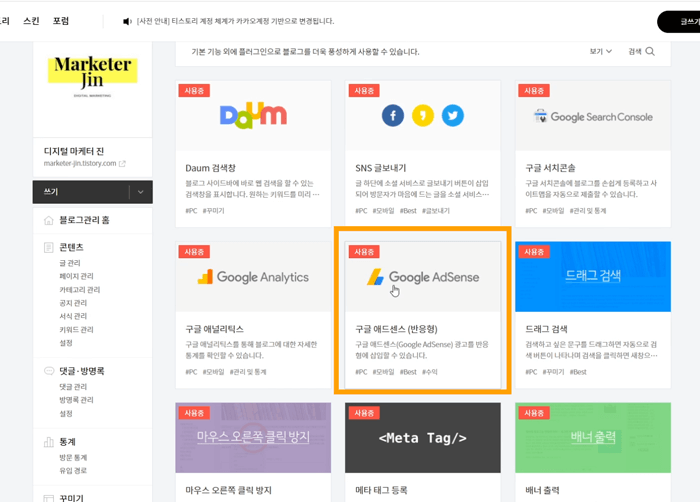Click the 드래그 검색 plugin title
The width and height of the screenshot is (700, 502).
[x=546, y=329]
